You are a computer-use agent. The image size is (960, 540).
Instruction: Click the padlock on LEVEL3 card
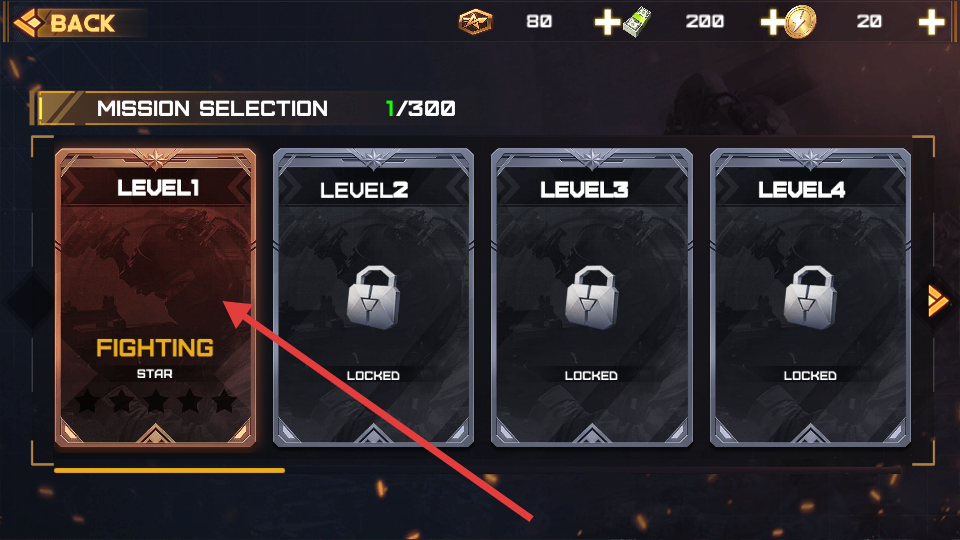point(591,298)
